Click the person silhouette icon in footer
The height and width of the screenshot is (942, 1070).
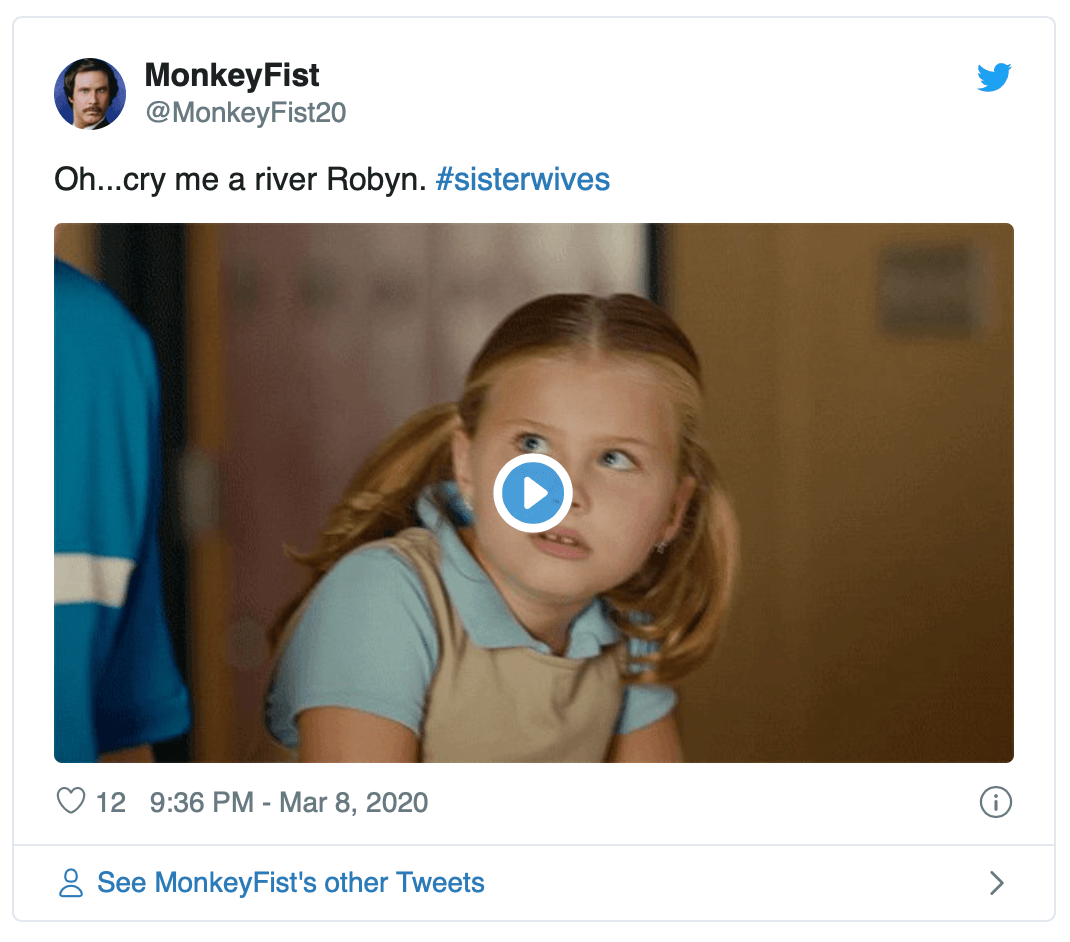click(71, 883)
